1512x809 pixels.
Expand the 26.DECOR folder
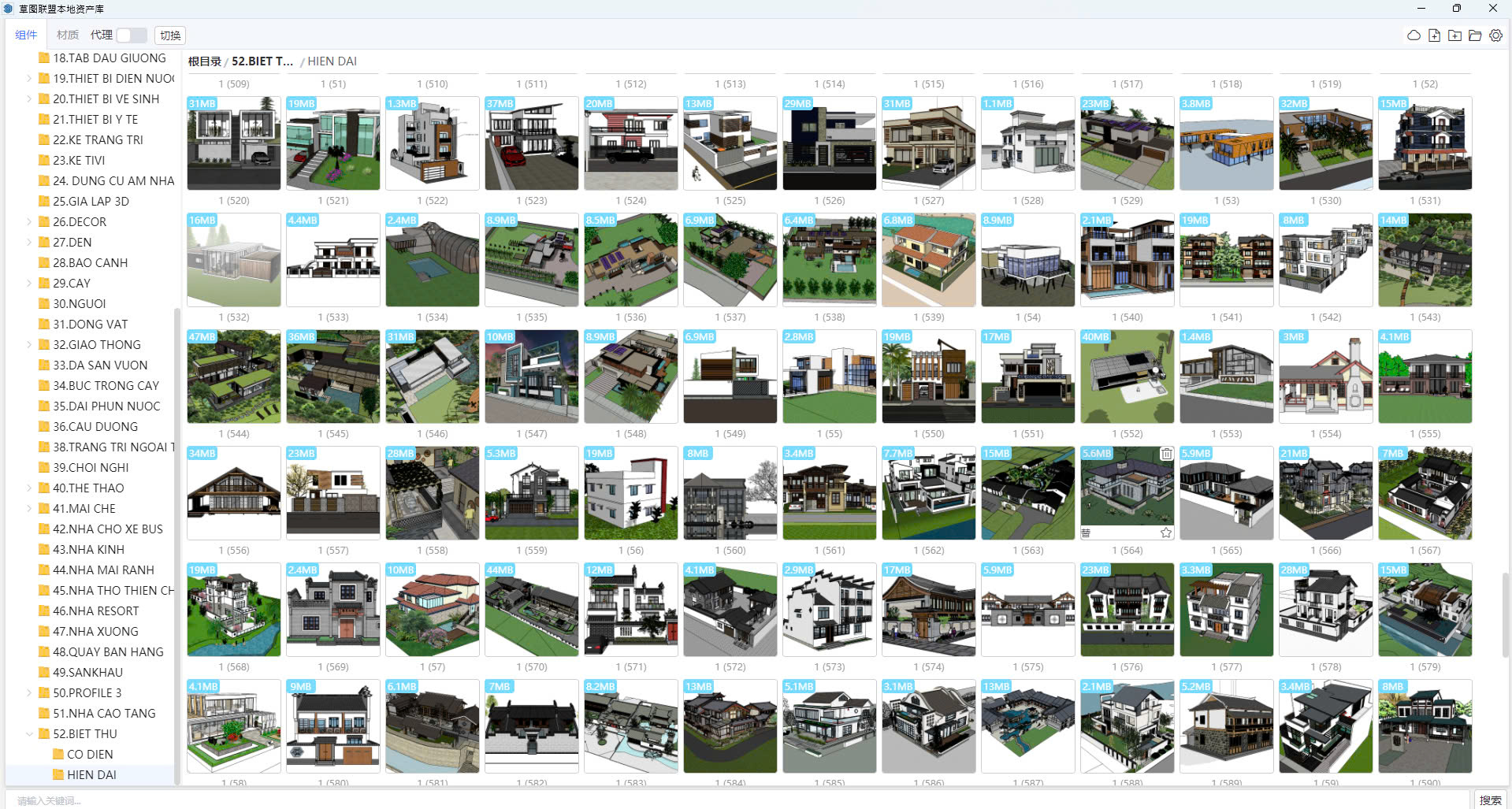[29, 221]
